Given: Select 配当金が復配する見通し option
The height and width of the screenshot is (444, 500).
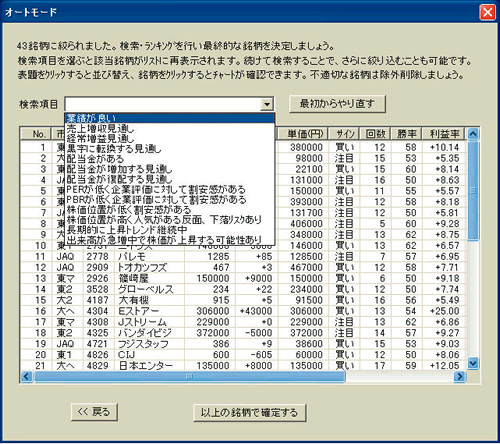Looking at the screenshot, I should tap(169, 179).
